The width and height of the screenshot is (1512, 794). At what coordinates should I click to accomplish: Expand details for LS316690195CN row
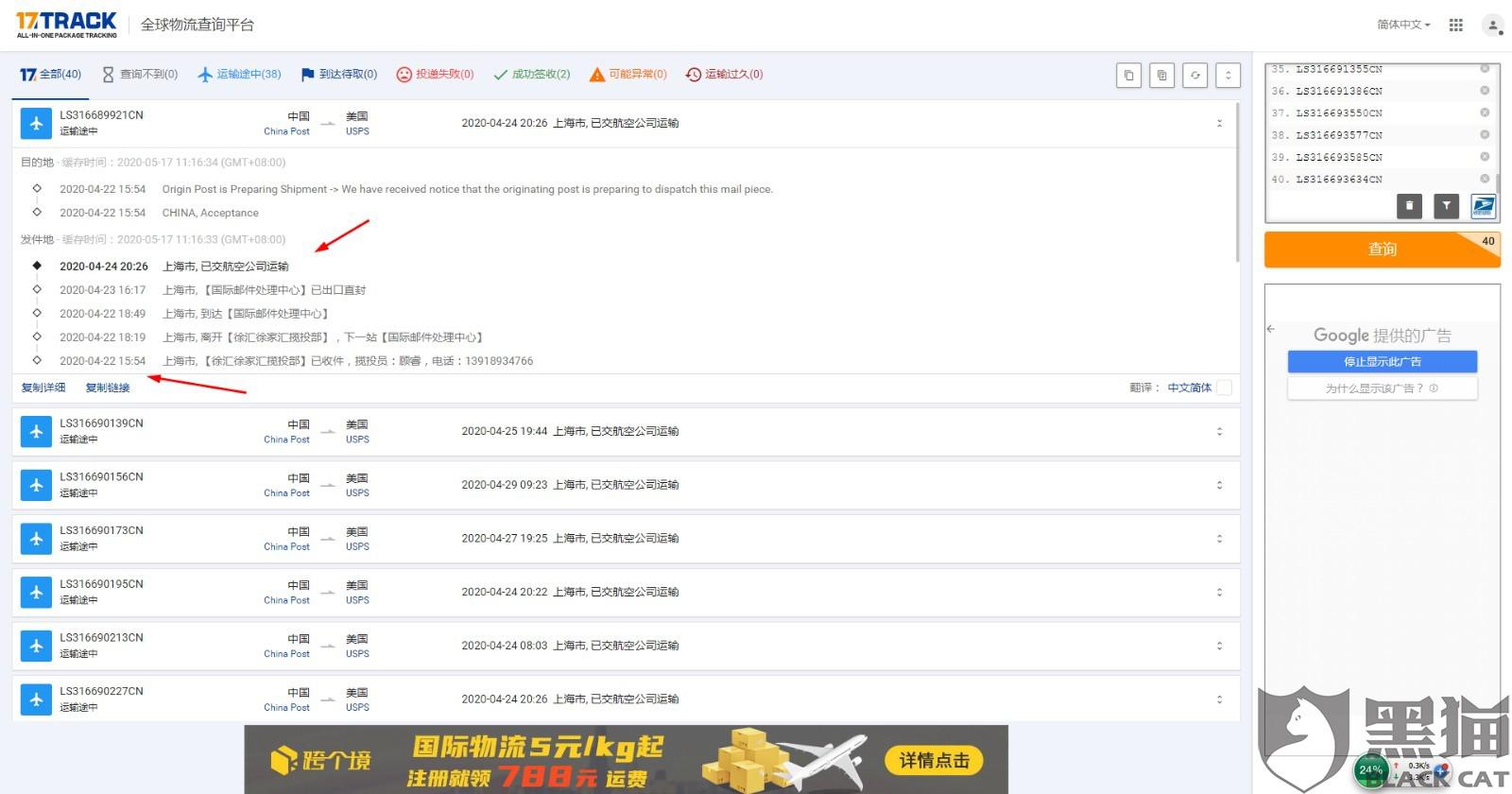(1219, 593)
